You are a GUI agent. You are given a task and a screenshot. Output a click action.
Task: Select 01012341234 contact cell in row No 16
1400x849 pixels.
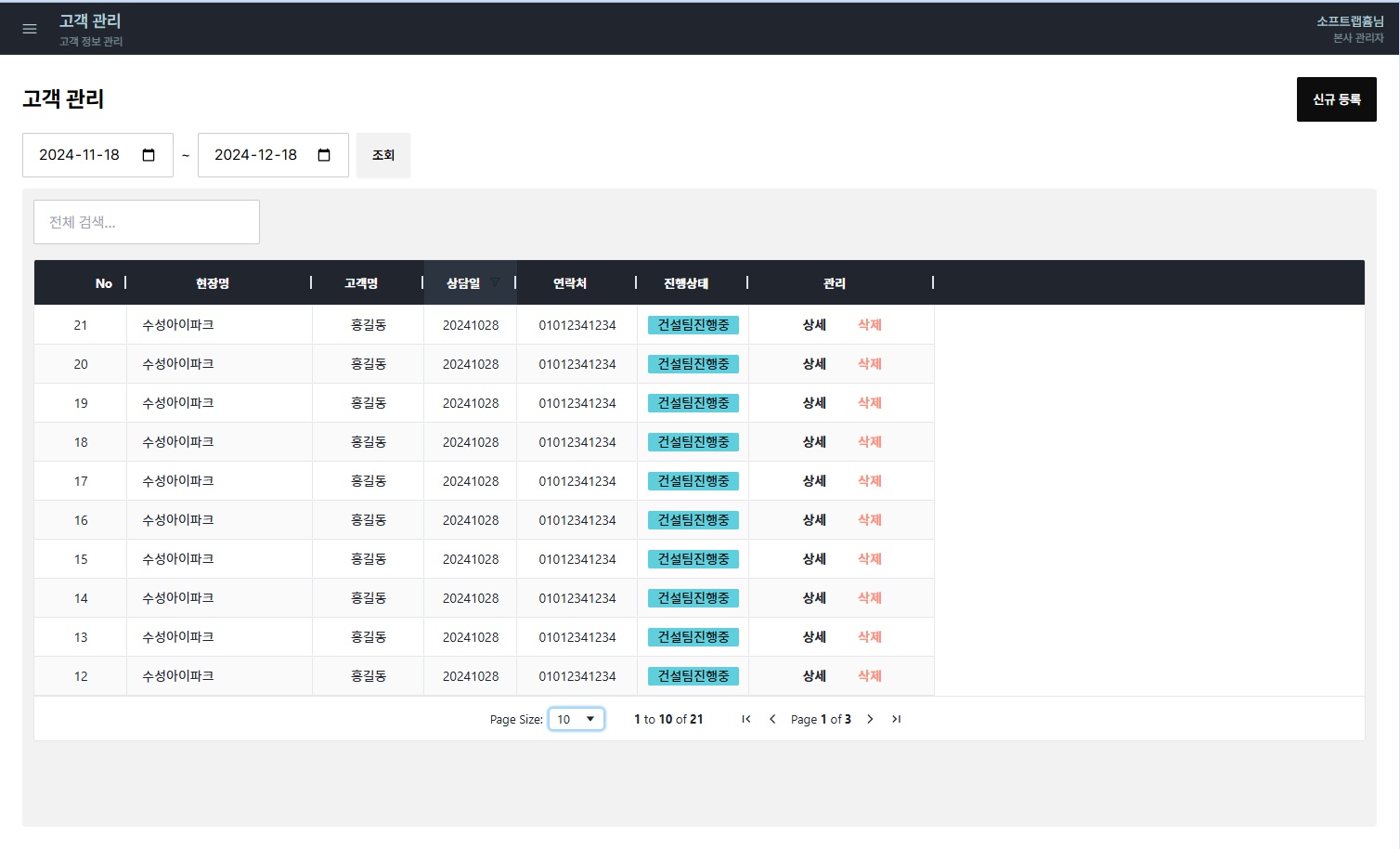click(x=577, y=520)
